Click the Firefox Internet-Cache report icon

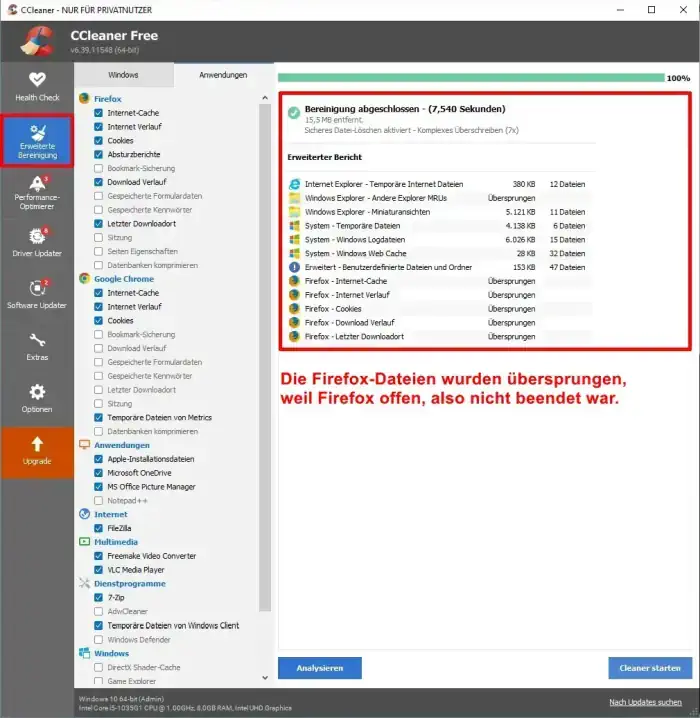(x=294, y=281)
